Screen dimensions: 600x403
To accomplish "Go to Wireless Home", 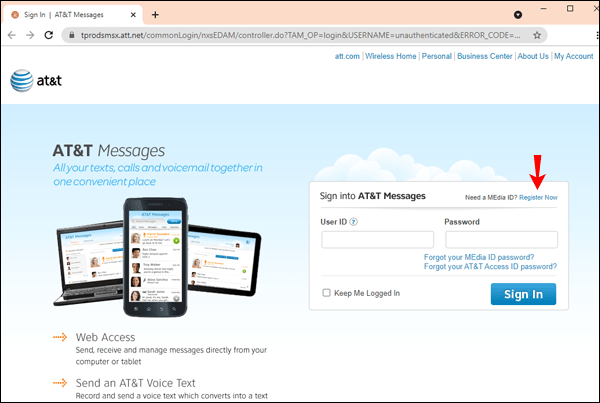I will 390,56.
